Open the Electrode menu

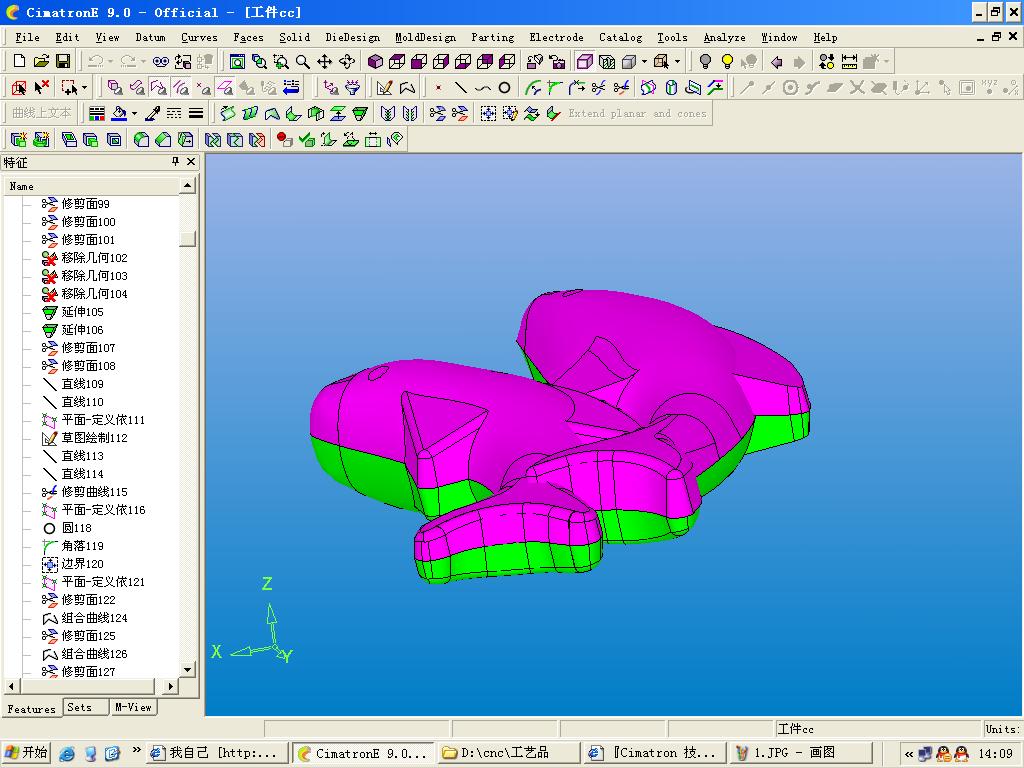point(556,37)
